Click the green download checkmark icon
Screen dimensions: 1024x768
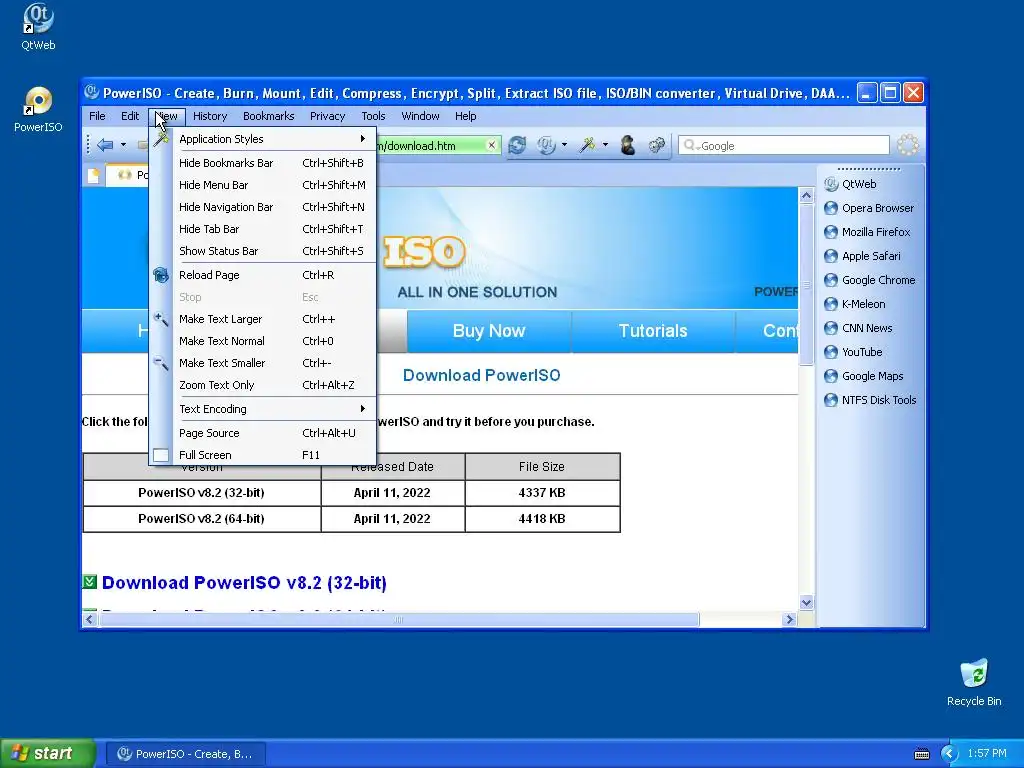coord(89,582)
